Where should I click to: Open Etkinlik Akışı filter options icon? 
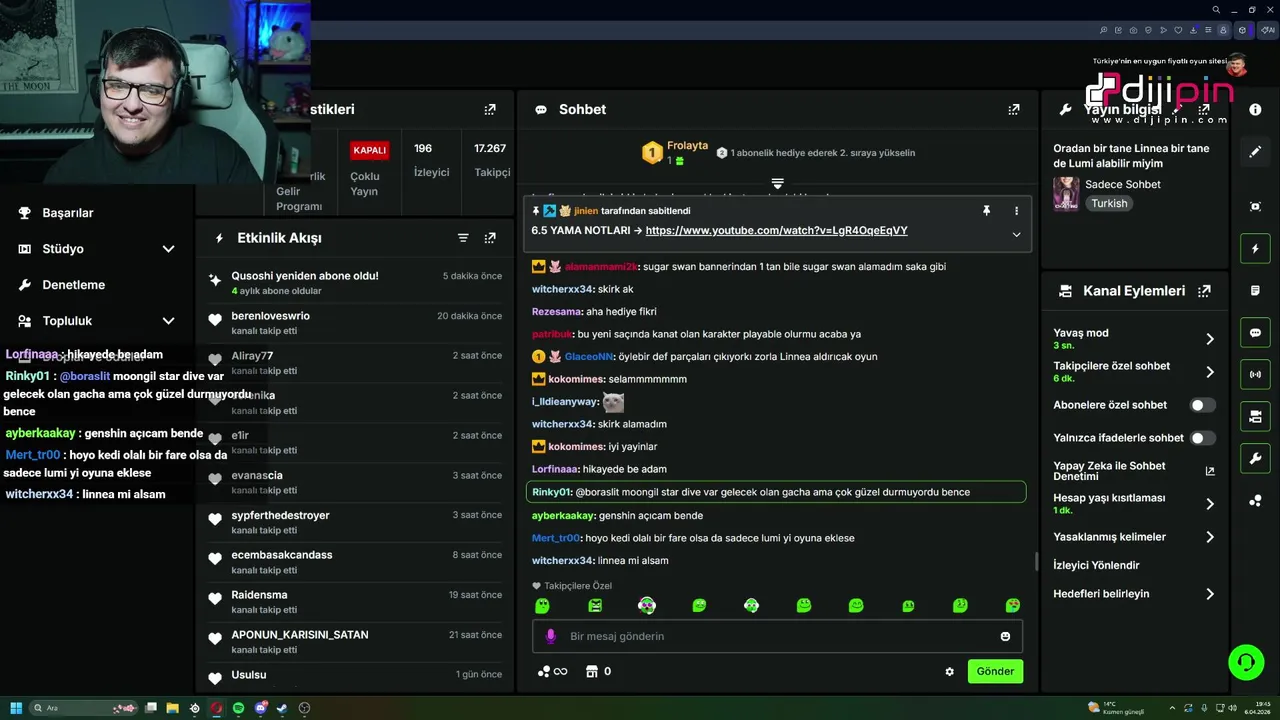463,238
